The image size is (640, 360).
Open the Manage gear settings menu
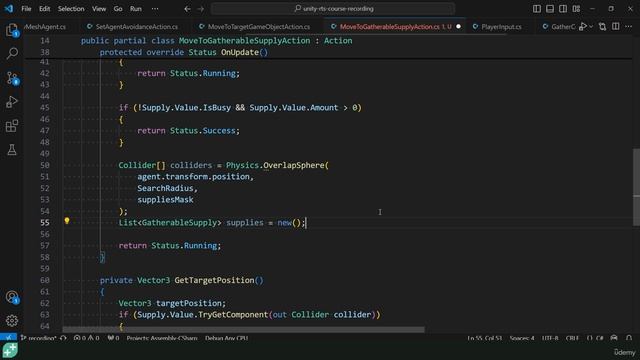(12, 320)
